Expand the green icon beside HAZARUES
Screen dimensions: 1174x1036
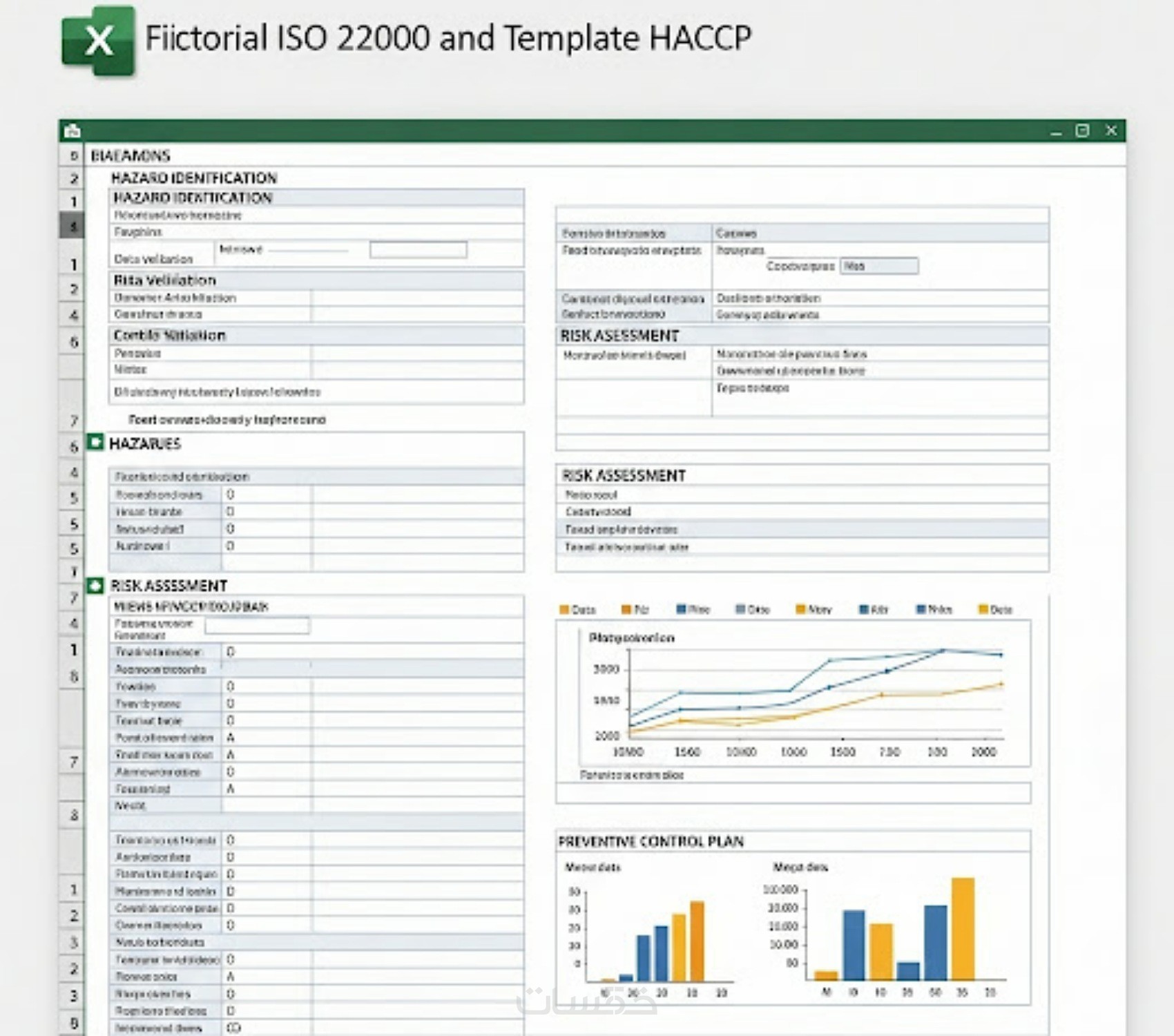95,442
